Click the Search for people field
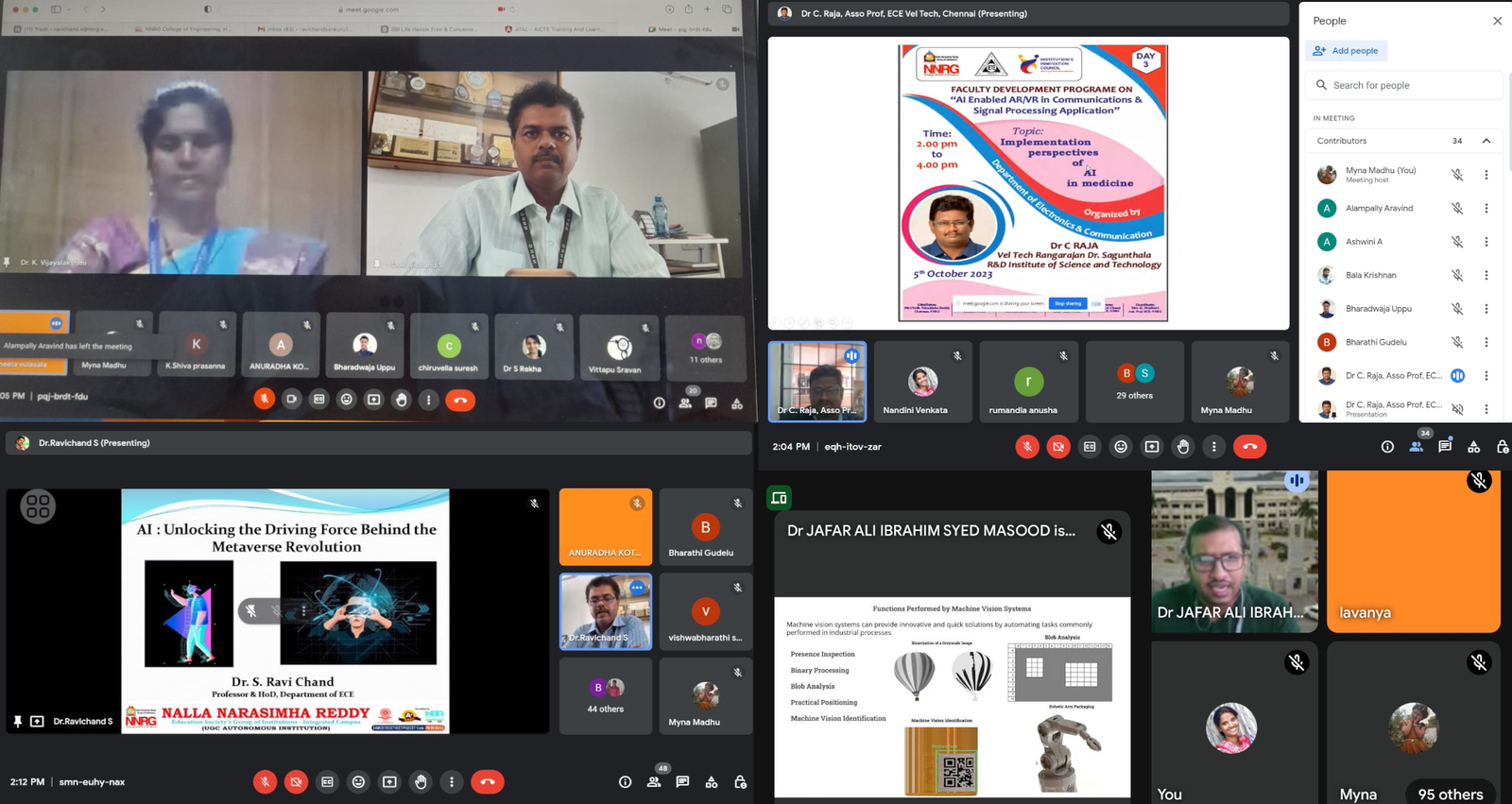This screenshot has width=1512, height=804. 1408,85
